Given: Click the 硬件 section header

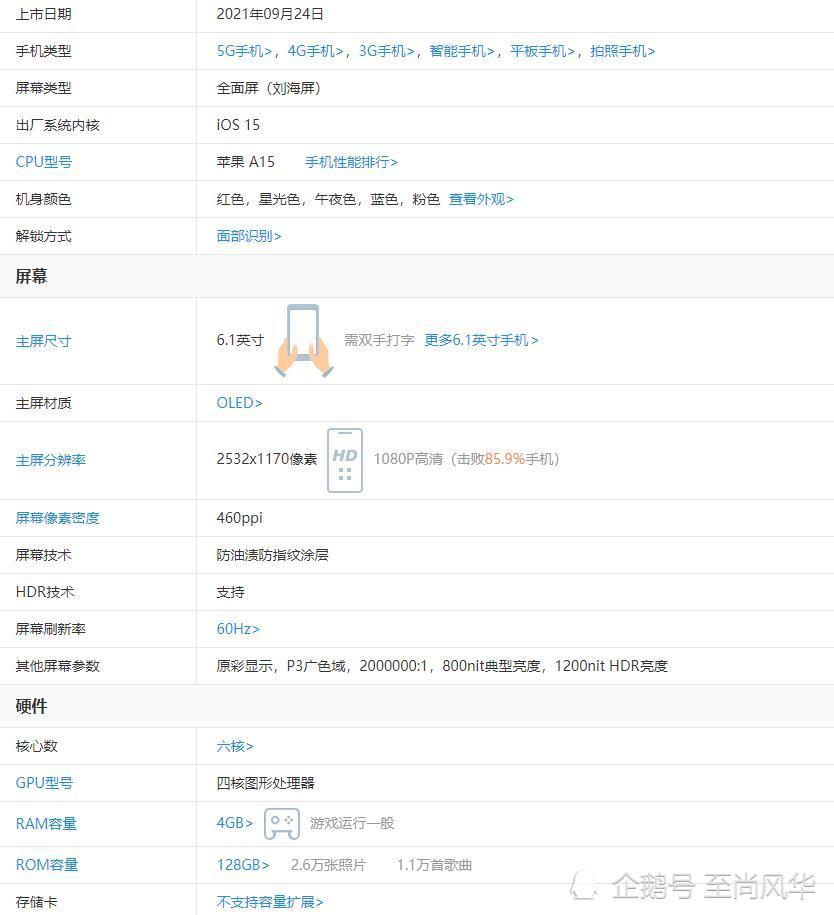Looking at the screenshot, I should pos(32,707).
